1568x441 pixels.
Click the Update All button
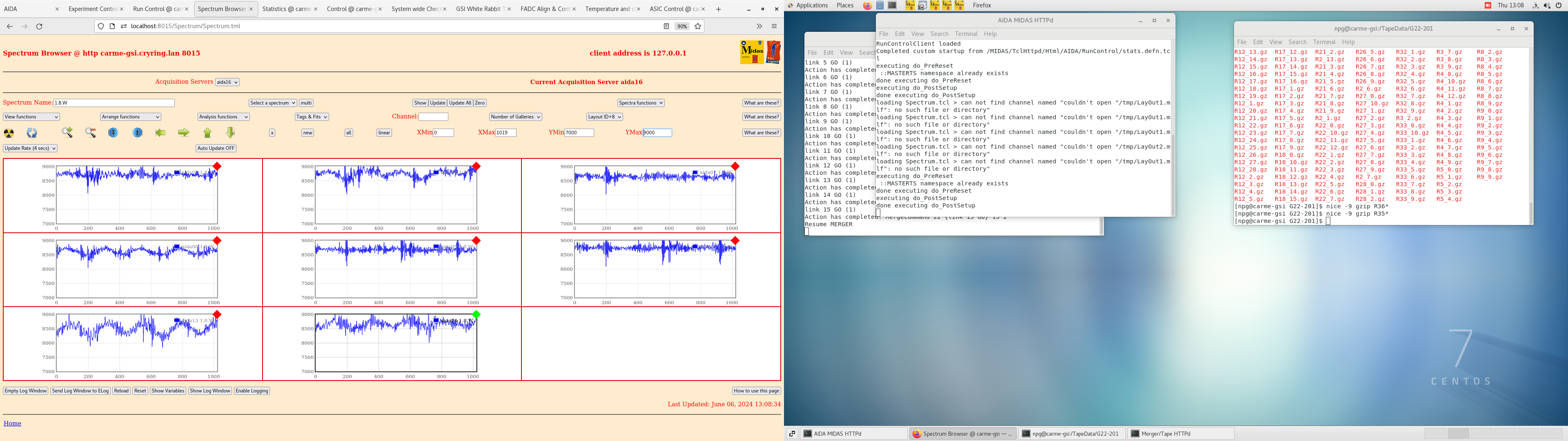coord(460,103)
